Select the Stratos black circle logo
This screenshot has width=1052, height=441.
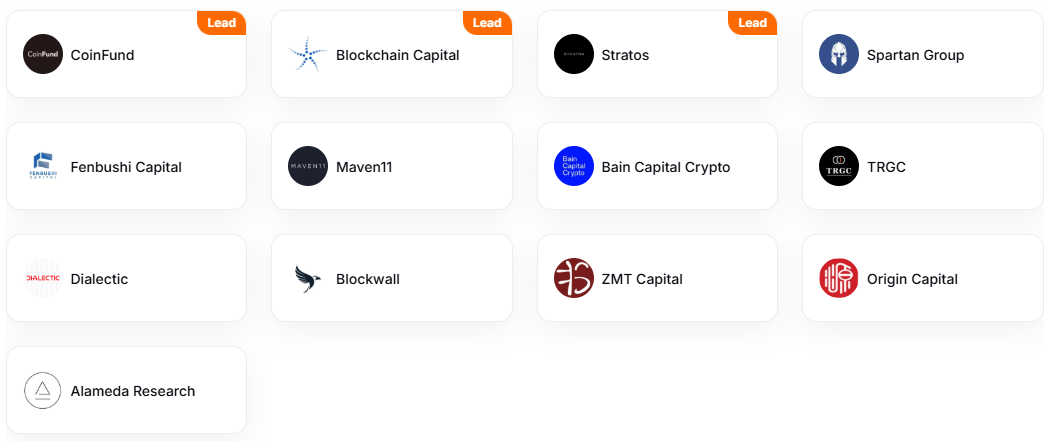574,54
